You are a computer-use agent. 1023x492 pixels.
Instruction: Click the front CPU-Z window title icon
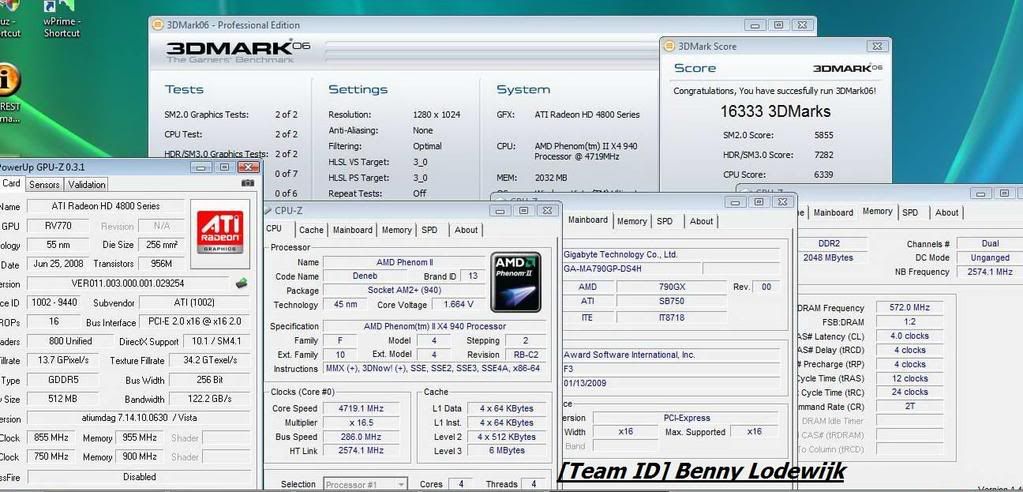point(268,211)
